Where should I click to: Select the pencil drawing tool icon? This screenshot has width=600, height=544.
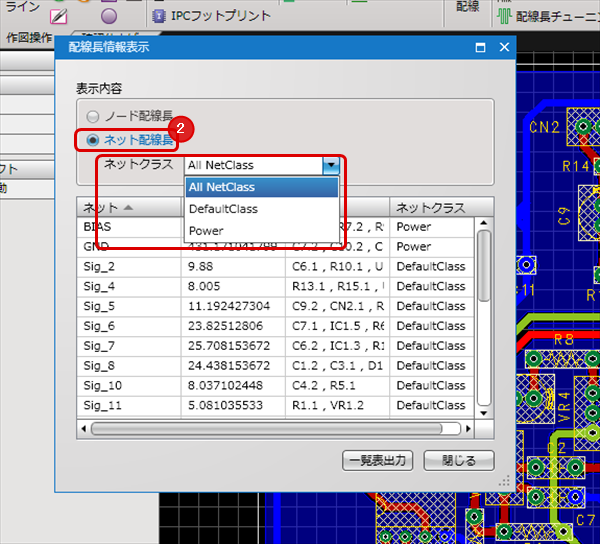(59, 16)
